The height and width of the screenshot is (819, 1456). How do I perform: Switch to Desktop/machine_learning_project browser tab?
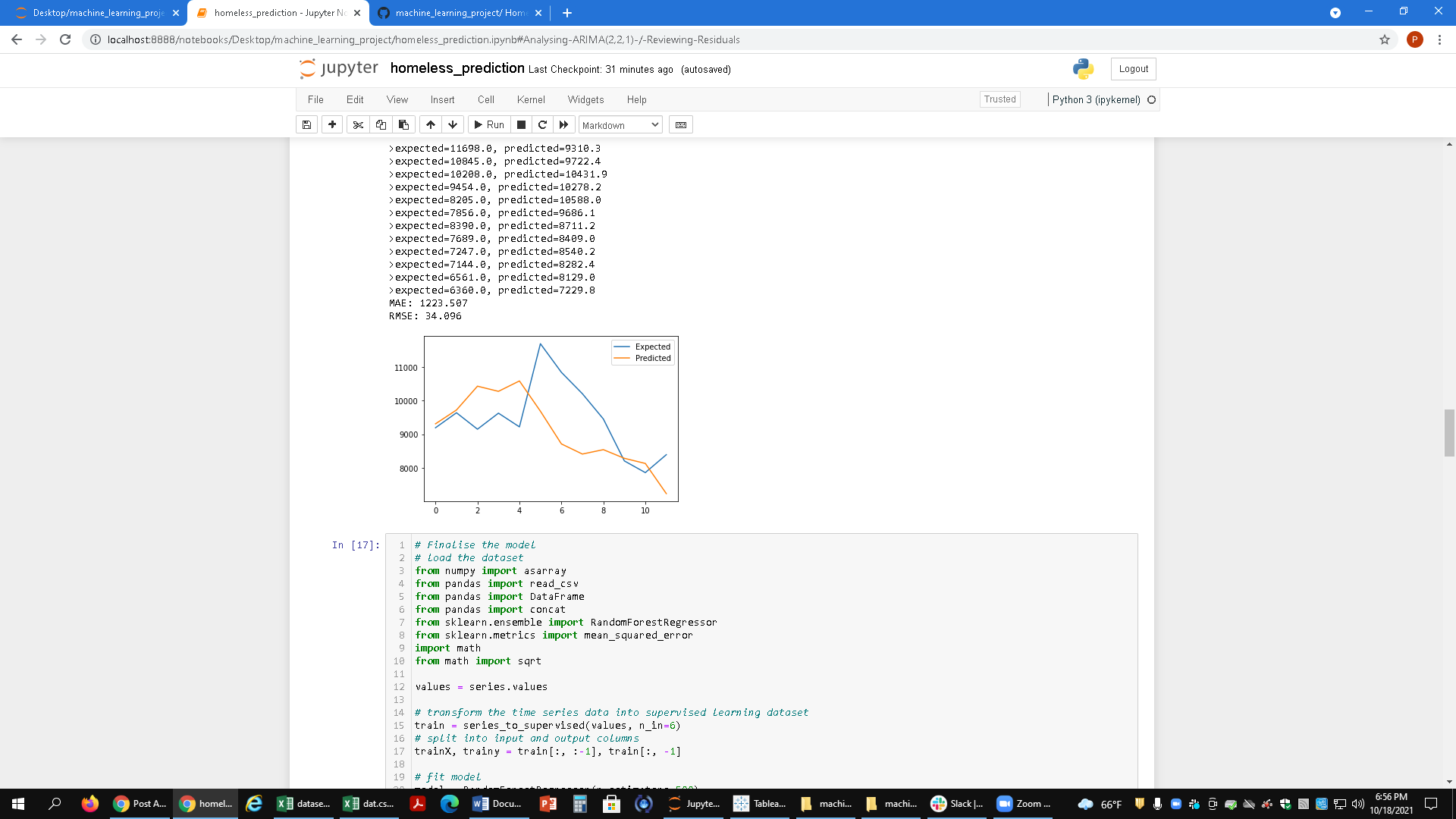click(x=97, y=13)
